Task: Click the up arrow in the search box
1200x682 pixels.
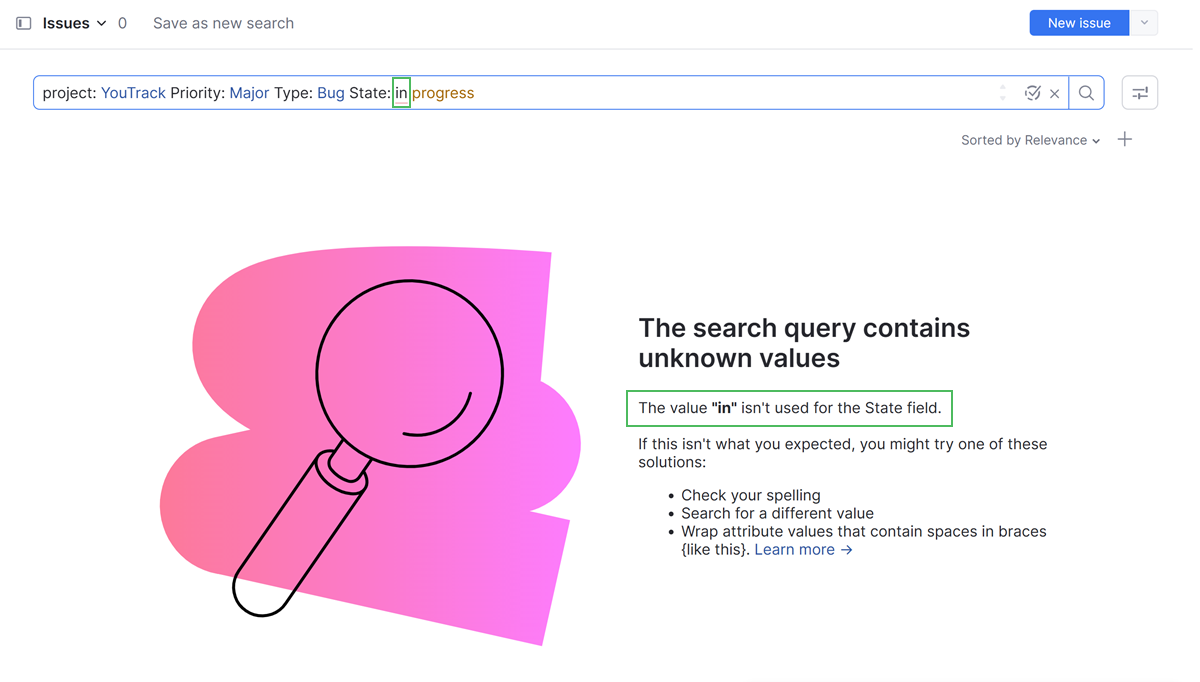Action: click(x=1003, y=87)
